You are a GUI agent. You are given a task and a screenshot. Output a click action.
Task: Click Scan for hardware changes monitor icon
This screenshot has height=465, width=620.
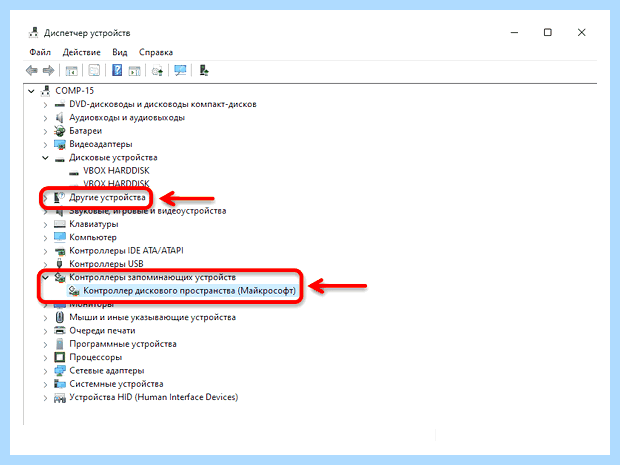click(x=180, y=70)
